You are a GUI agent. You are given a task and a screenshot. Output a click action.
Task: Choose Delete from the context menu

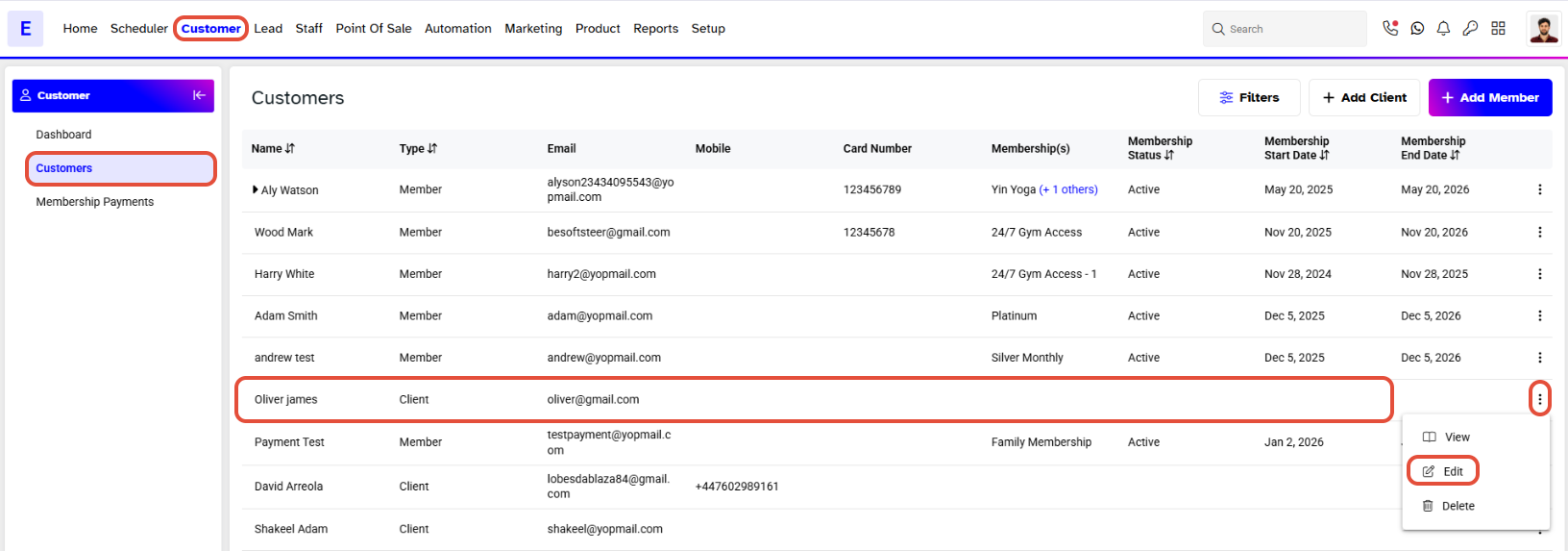pyautogui.click(x=1448, y=506)
